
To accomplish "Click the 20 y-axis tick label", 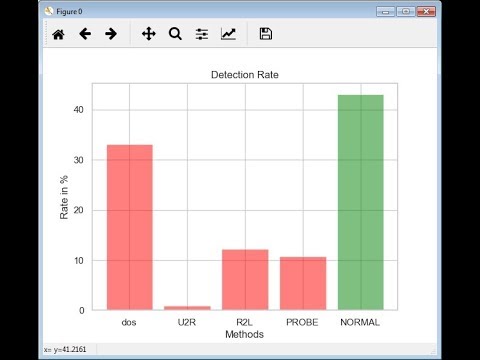I will tap(79, 210).
